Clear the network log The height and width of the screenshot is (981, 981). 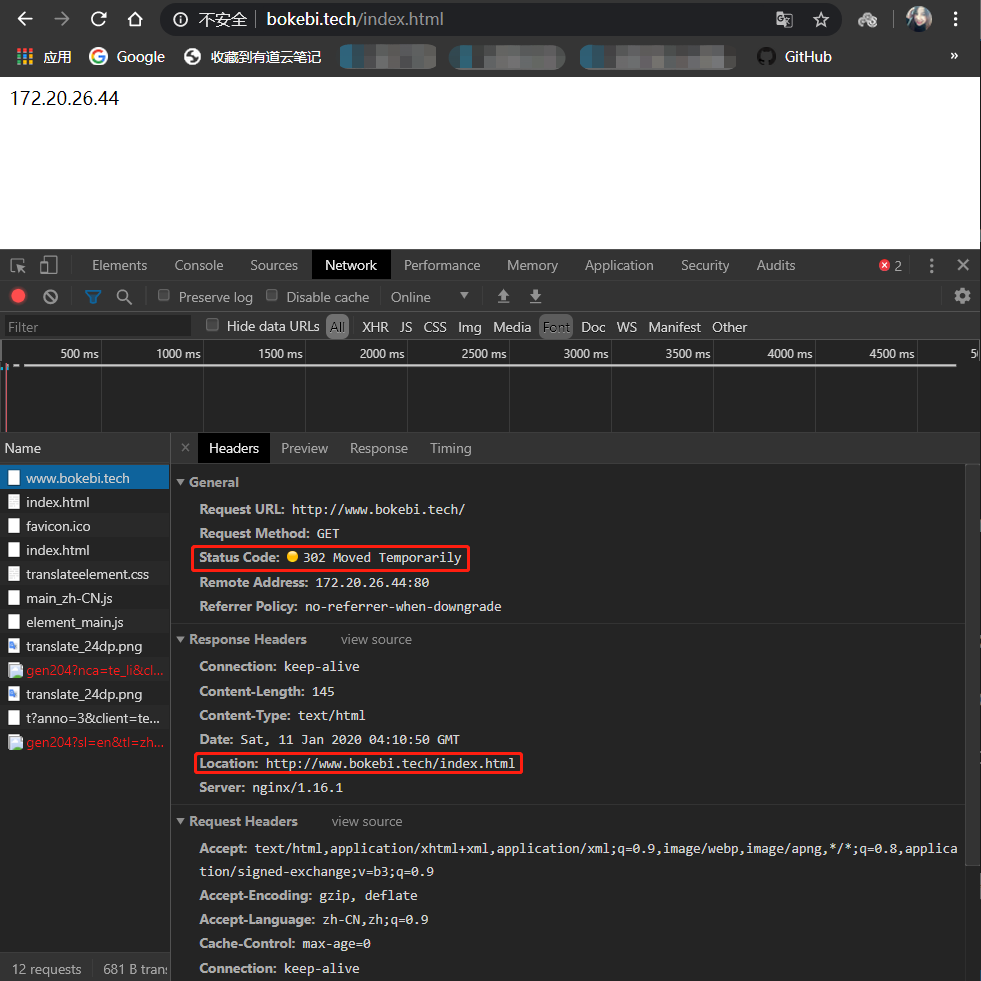point(51,297)
